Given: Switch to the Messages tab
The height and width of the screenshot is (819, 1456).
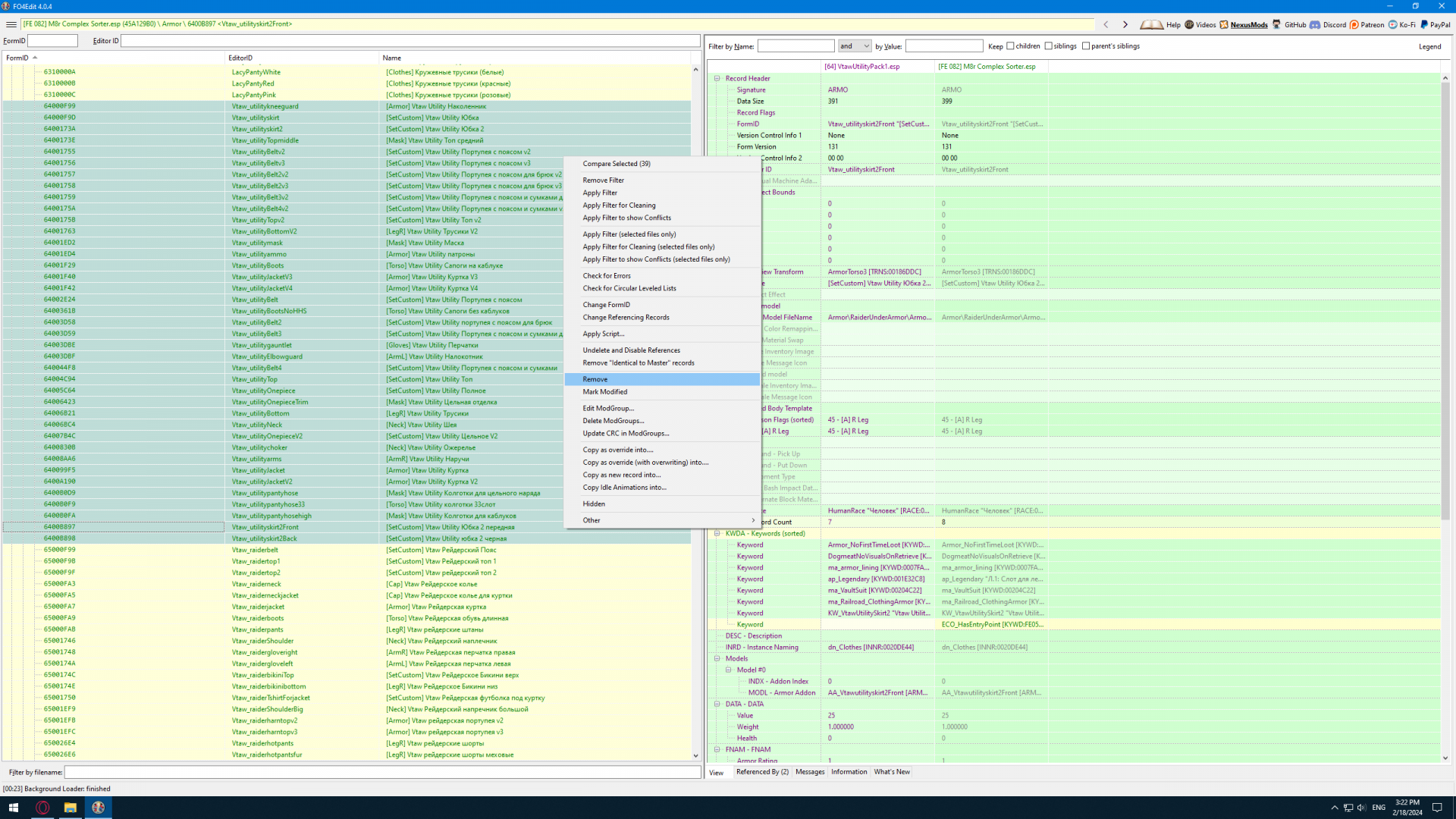Looking at the screenshot, I should click(x=809, y=772).
